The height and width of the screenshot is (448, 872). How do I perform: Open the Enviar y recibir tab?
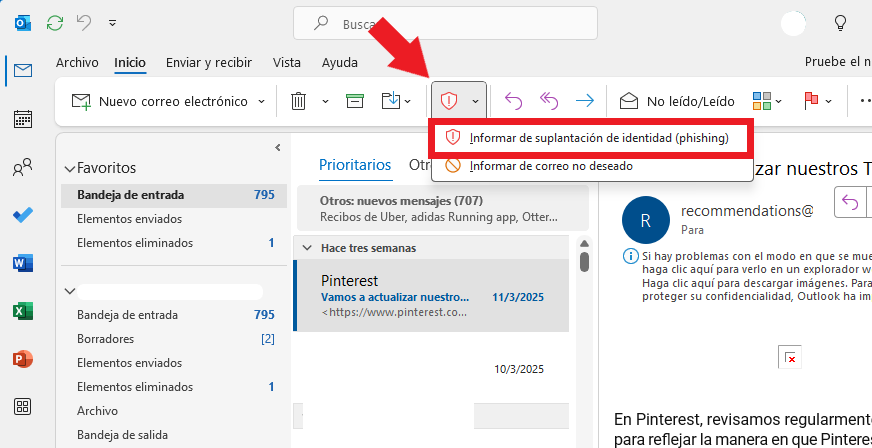(209, 63)
